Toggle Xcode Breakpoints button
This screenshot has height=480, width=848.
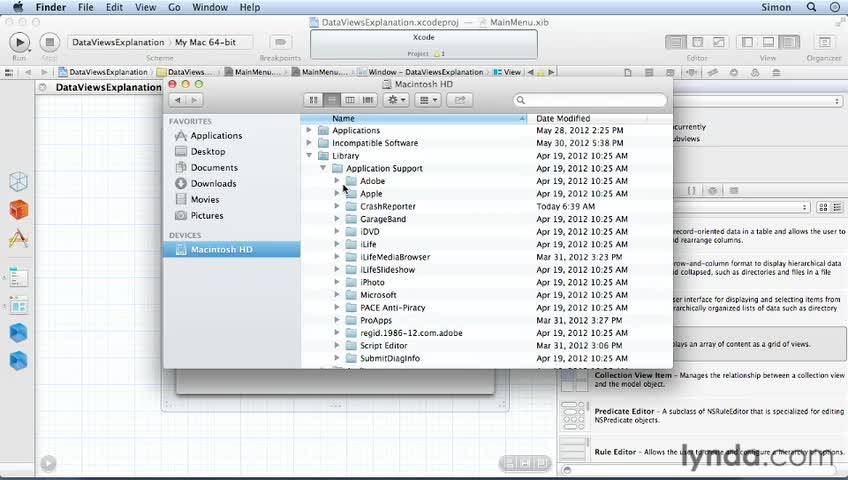pyautogui.click(x=280, y=42)
